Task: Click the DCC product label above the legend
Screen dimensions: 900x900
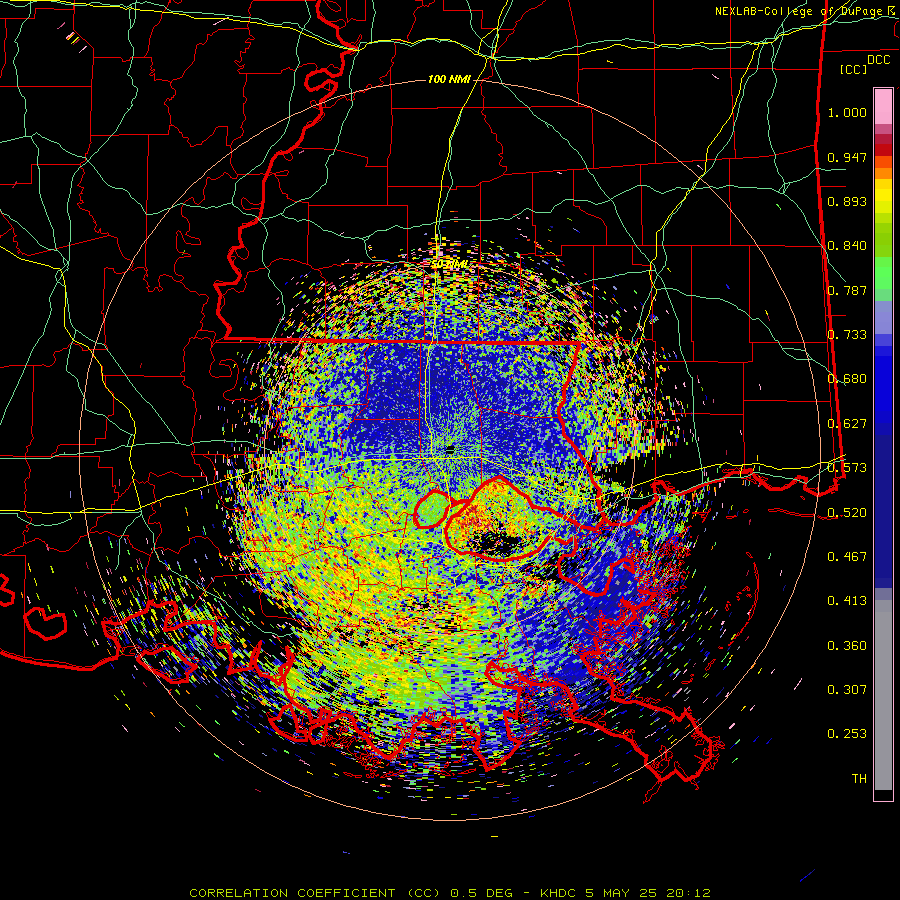Action: (x=878, y=60)
